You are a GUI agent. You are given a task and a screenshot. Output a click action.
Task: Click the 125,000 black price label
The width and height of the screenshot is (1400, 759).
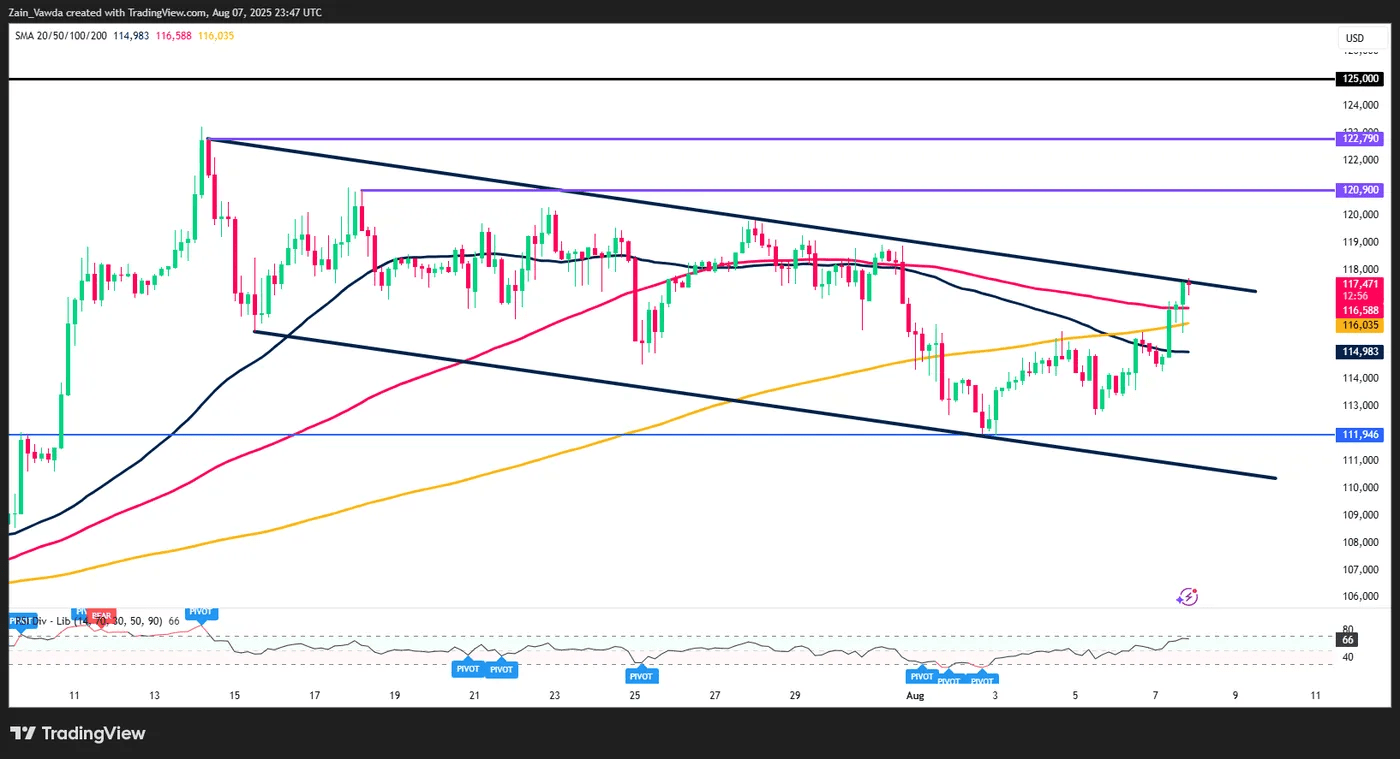click(x=1361, y=79)
